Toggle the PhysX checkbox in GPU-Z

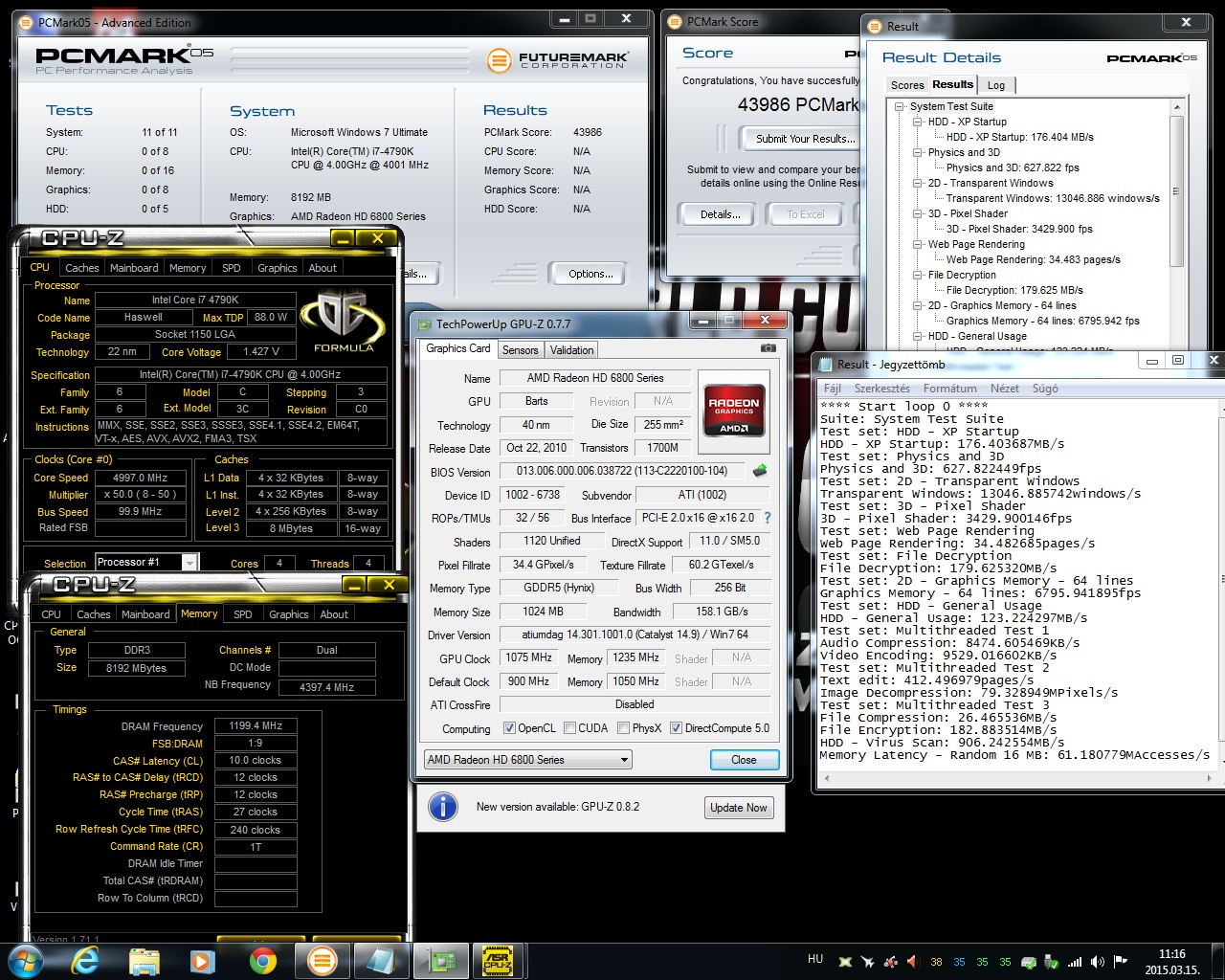tap(624, 728)
